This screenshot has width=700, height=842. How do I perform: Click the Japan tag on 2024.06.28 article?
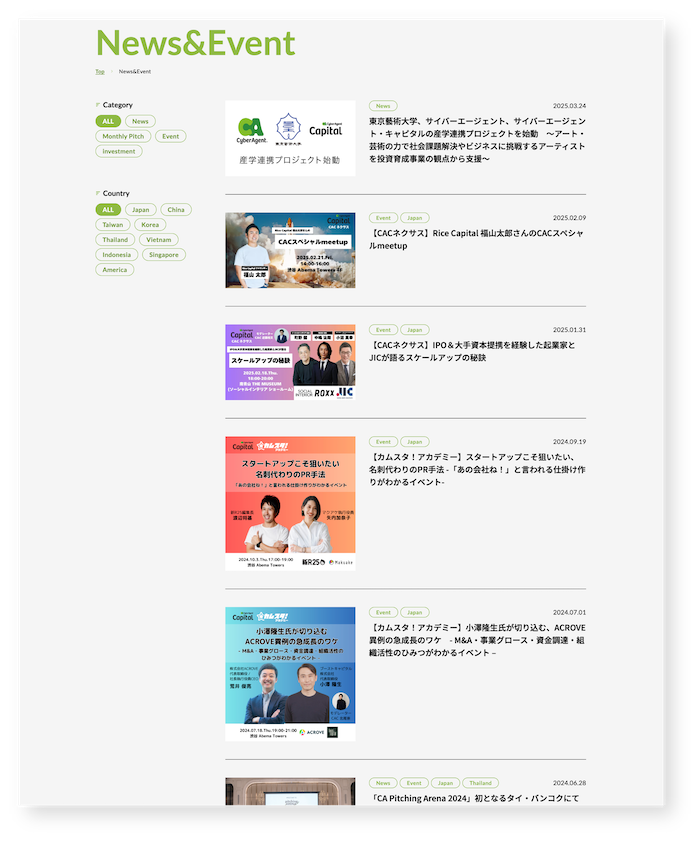[445, 783]
